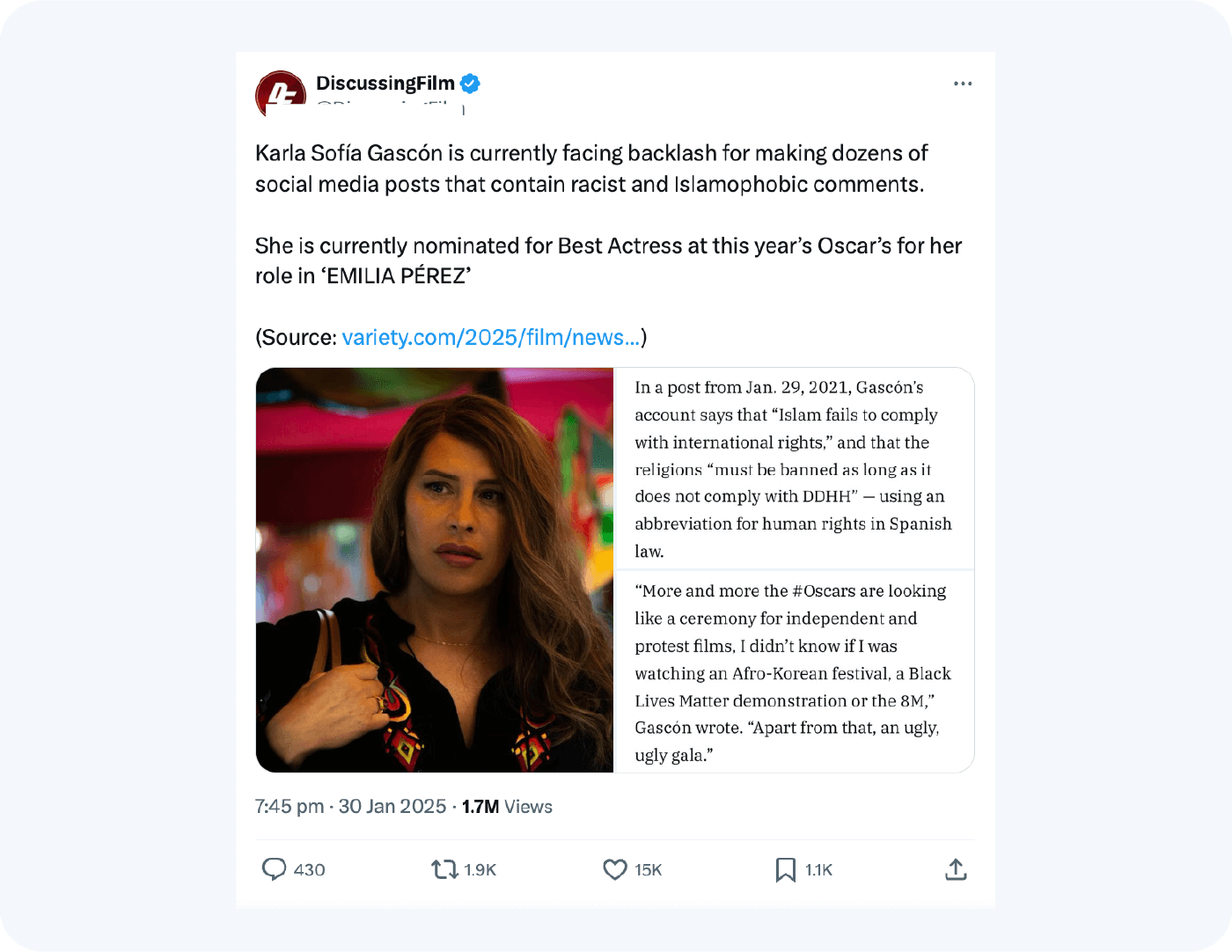Click the 30 Jan 2025 timestamp
This screenshot has height=952, width=1232.
(x=392, y=806)
